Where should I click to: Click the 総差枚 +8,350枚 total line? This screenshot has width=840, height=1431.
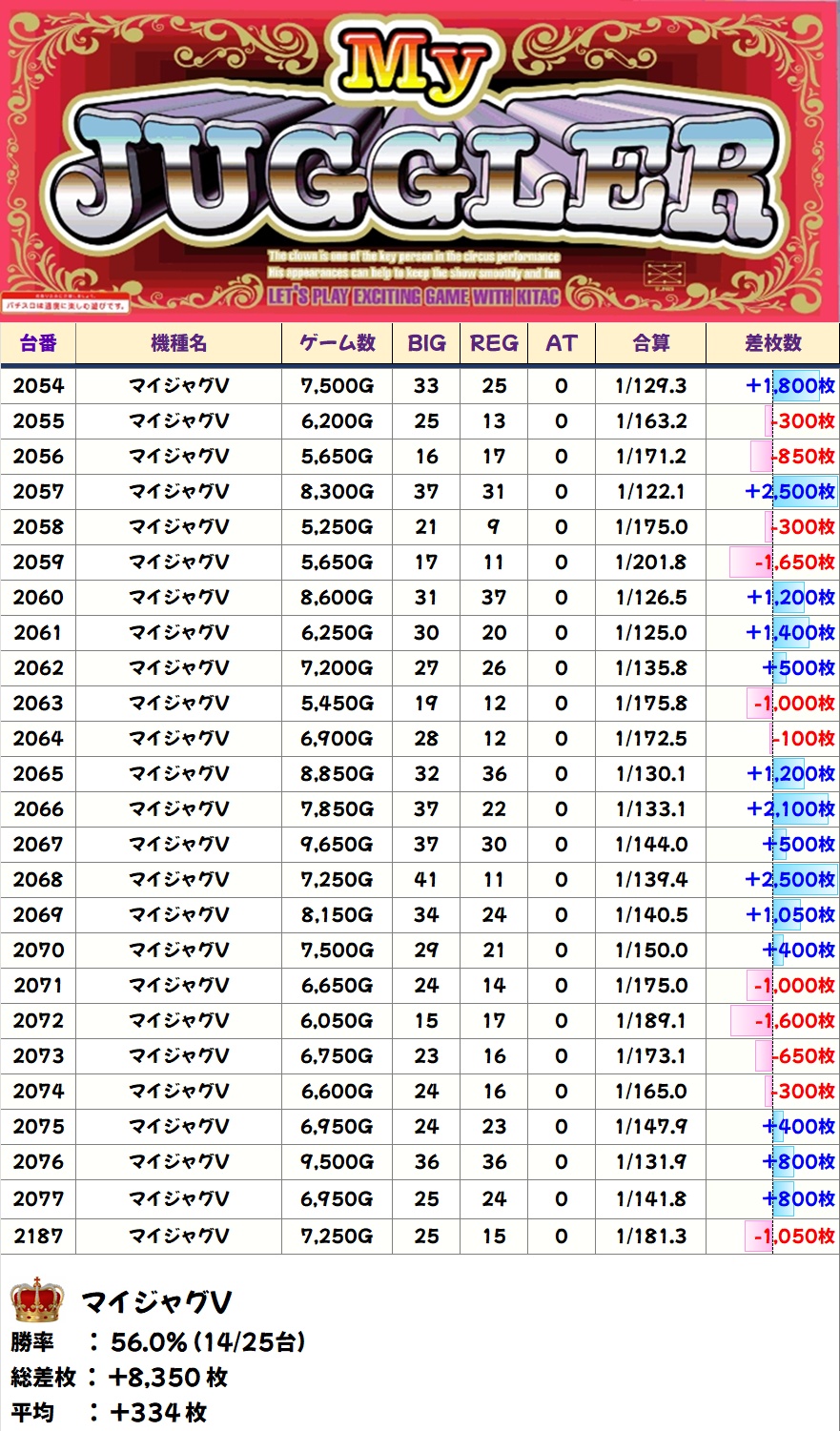119,1378
